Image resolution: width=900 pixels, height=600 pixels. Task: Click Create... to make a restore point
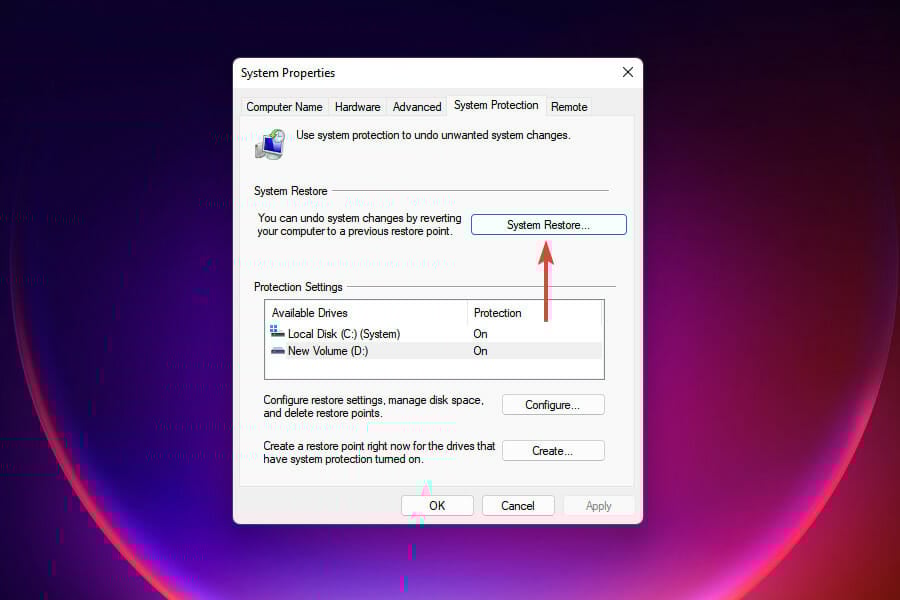point(553,451)
